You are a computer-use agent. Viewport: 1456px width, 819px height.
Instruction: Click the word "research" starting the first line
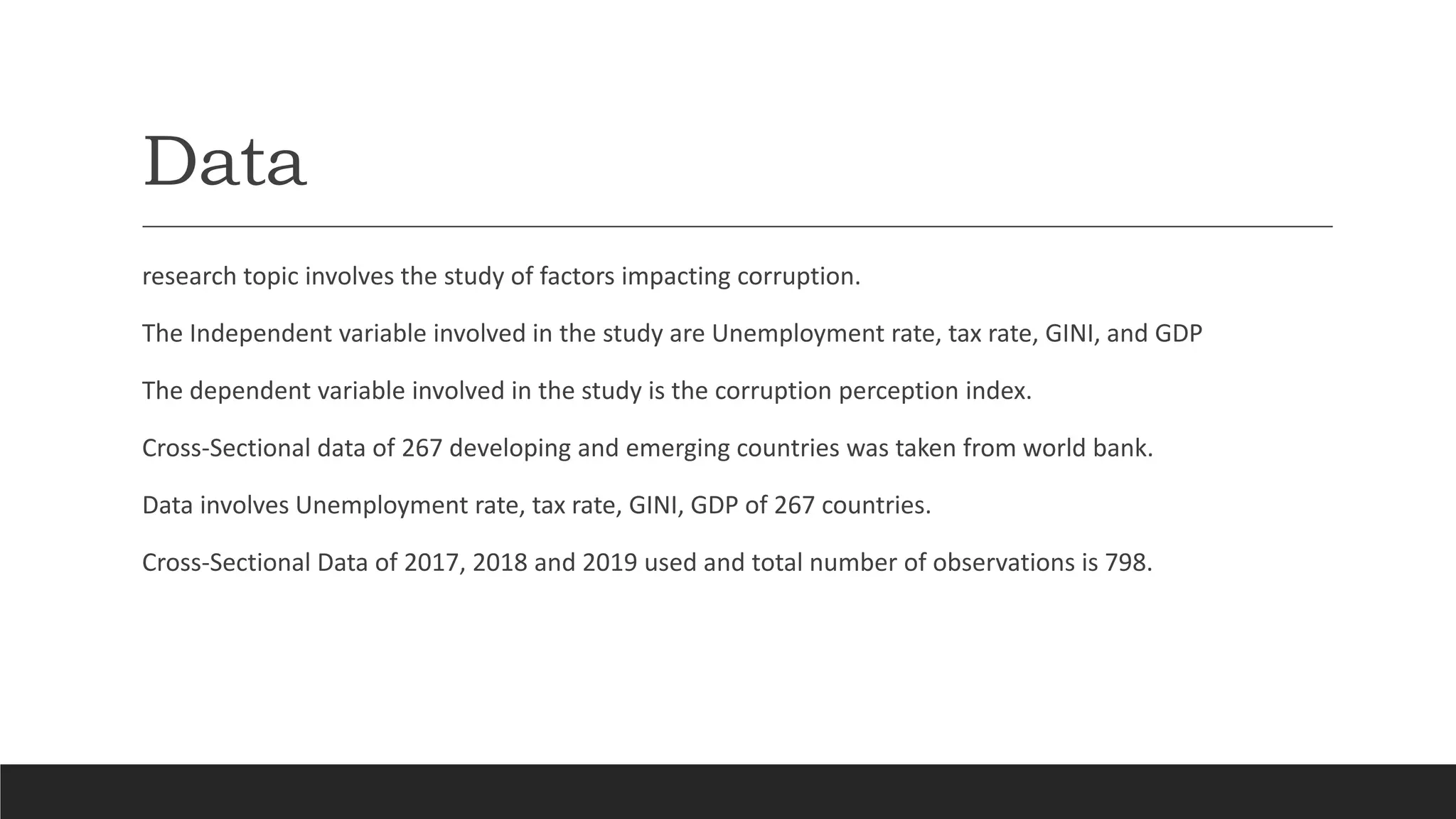click(x=189, y=277)
